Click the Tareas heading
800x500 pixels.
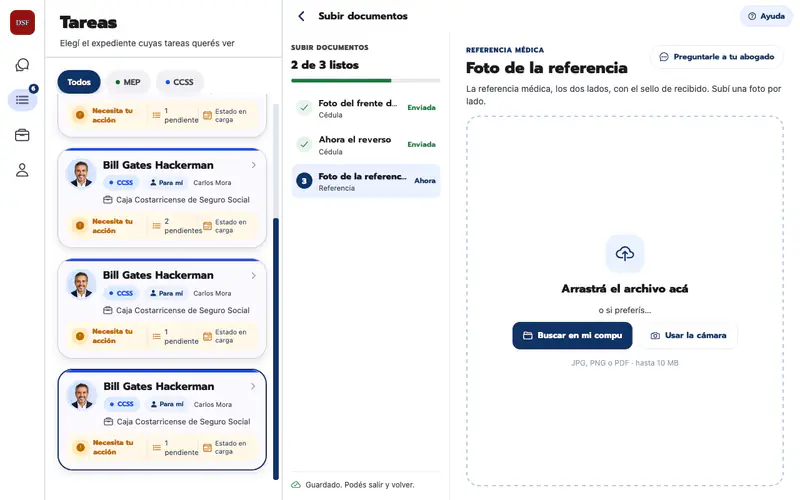pyautogui.click(x=88, y=22)
